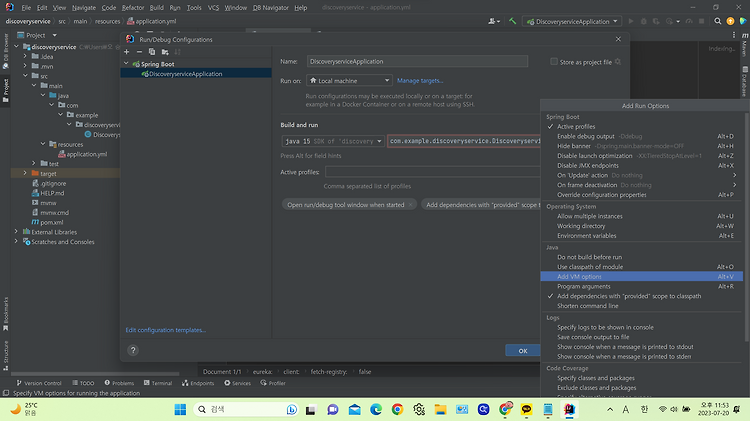Click the orange IDE update icon

click(730, 21)
